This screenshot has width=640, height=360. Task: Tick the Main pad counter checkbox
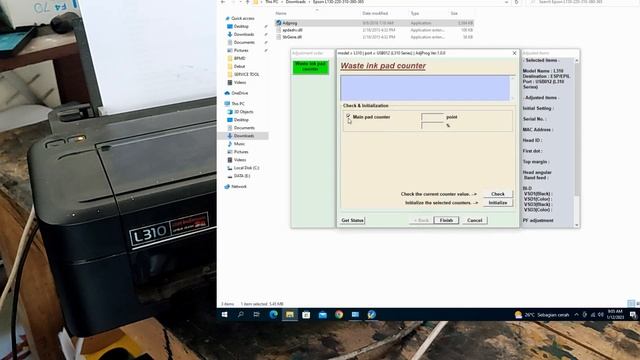point(348,116)
